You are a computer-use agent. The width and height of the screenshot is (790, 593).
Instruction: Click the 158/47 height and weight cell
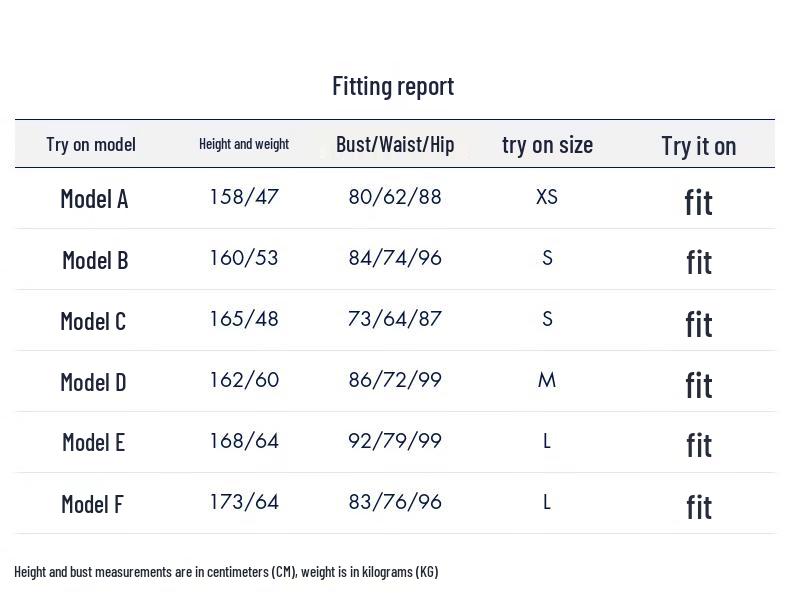click(x=244, y=197)
